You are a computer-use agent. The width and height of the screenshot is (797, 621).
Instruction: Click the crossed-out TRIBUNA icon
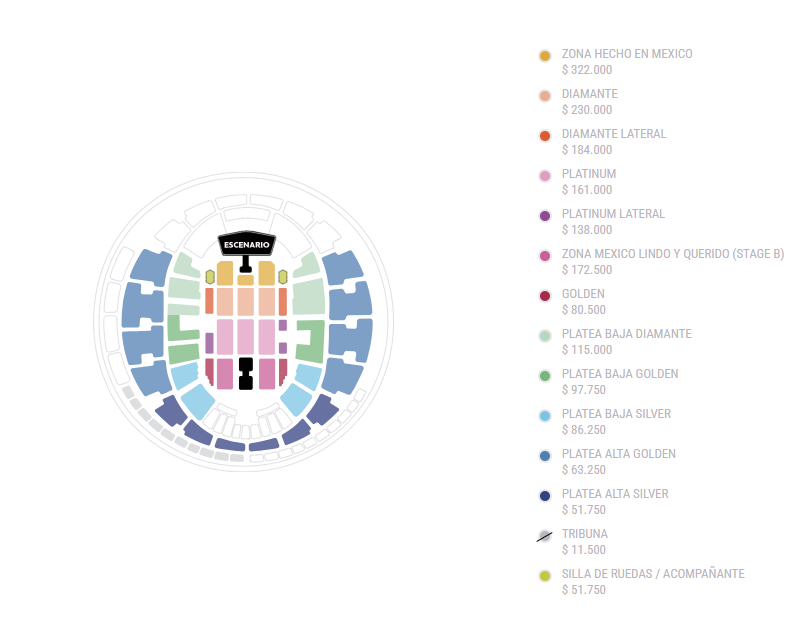pos(545,536)
